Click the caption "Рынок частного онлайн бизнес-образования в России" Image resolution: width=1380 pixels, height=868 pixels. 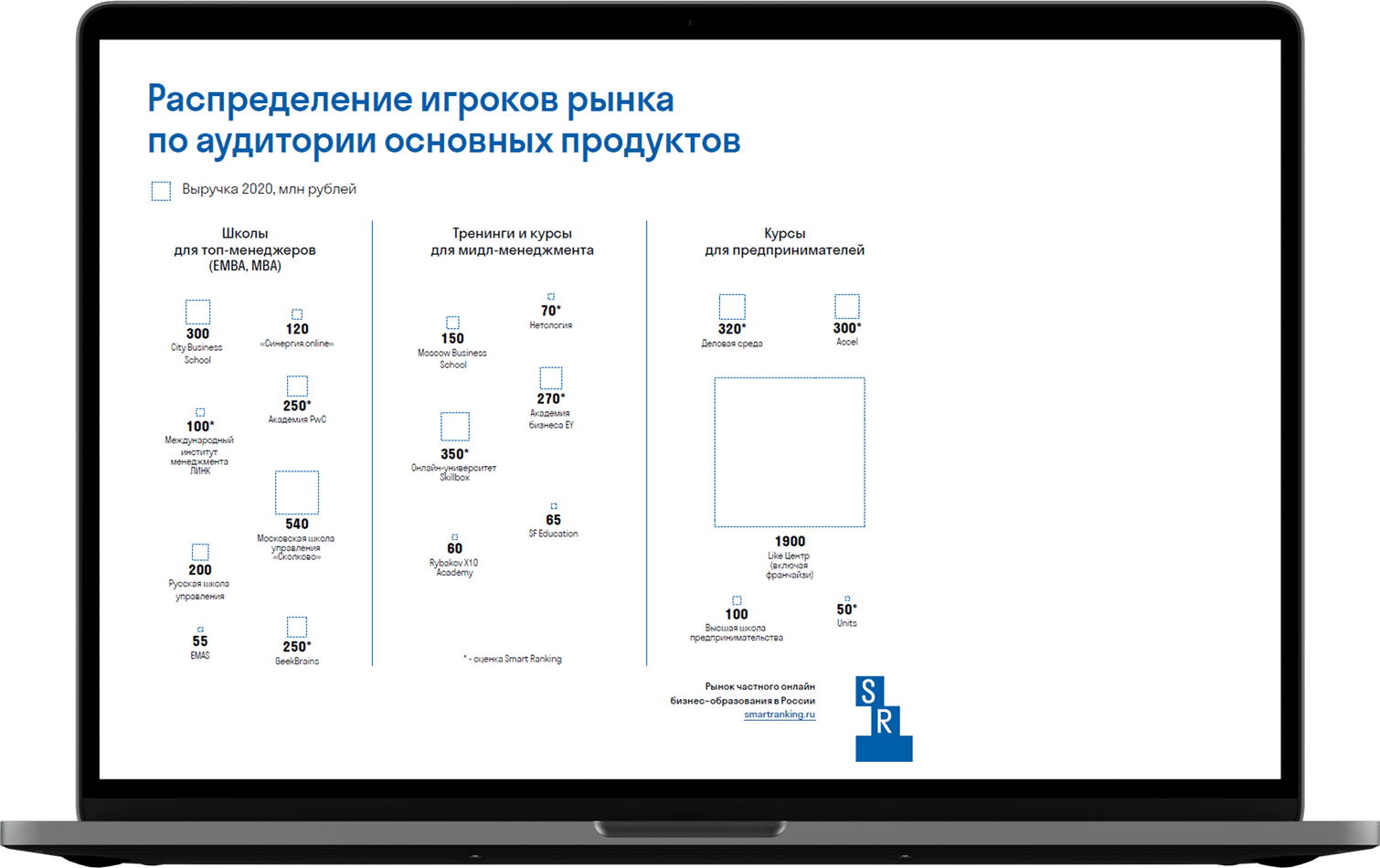743,693
